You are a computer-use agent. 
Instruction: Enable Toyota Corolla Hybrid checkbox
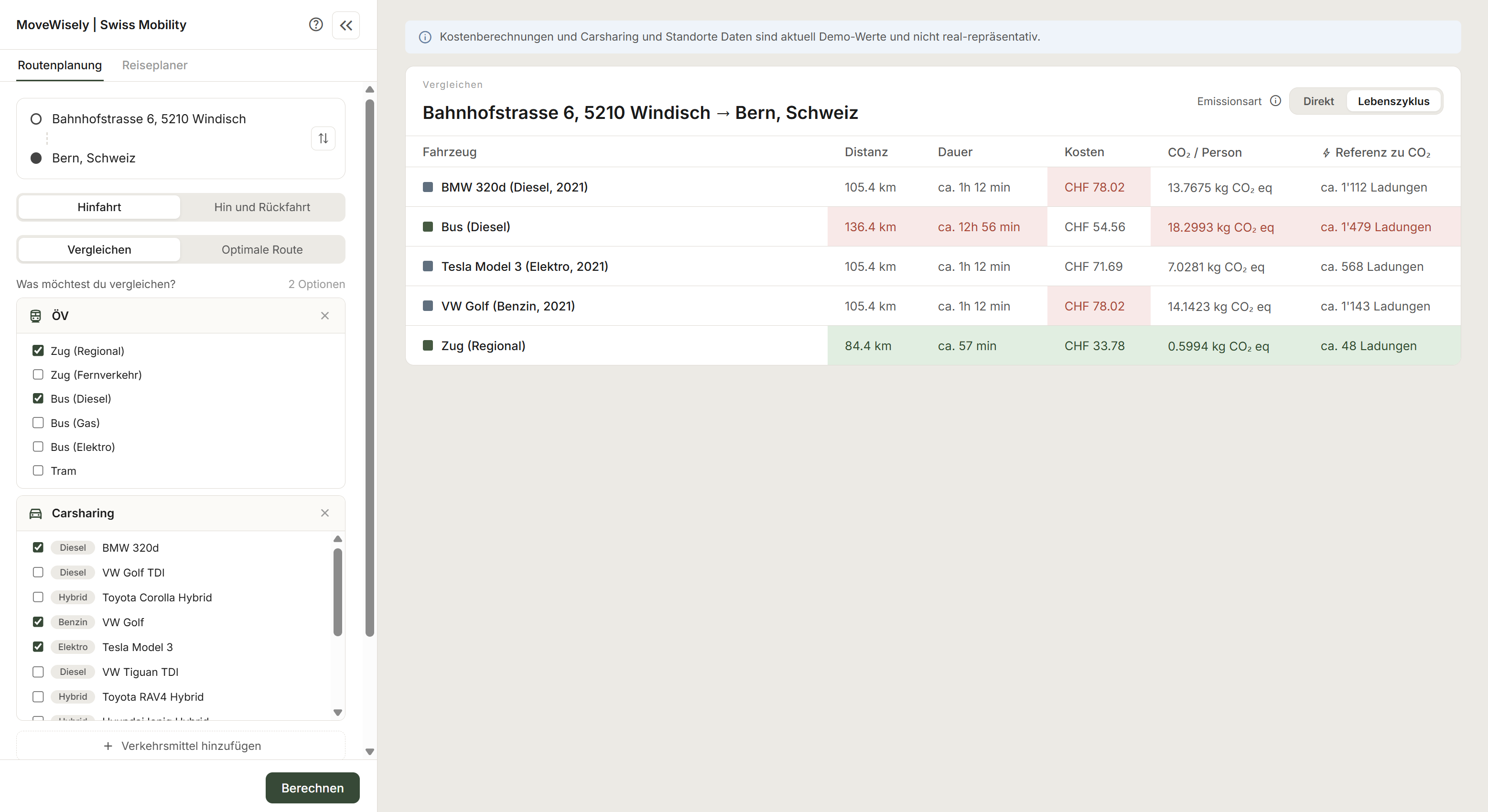[38, 597]
